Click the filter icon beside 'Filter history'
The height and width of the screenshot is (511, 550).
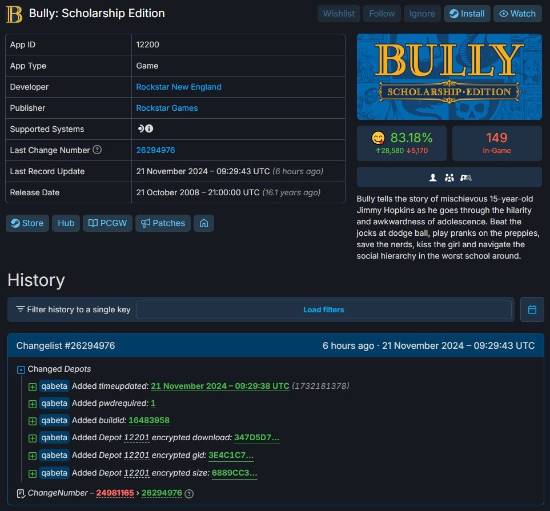(x=20, y=309)
